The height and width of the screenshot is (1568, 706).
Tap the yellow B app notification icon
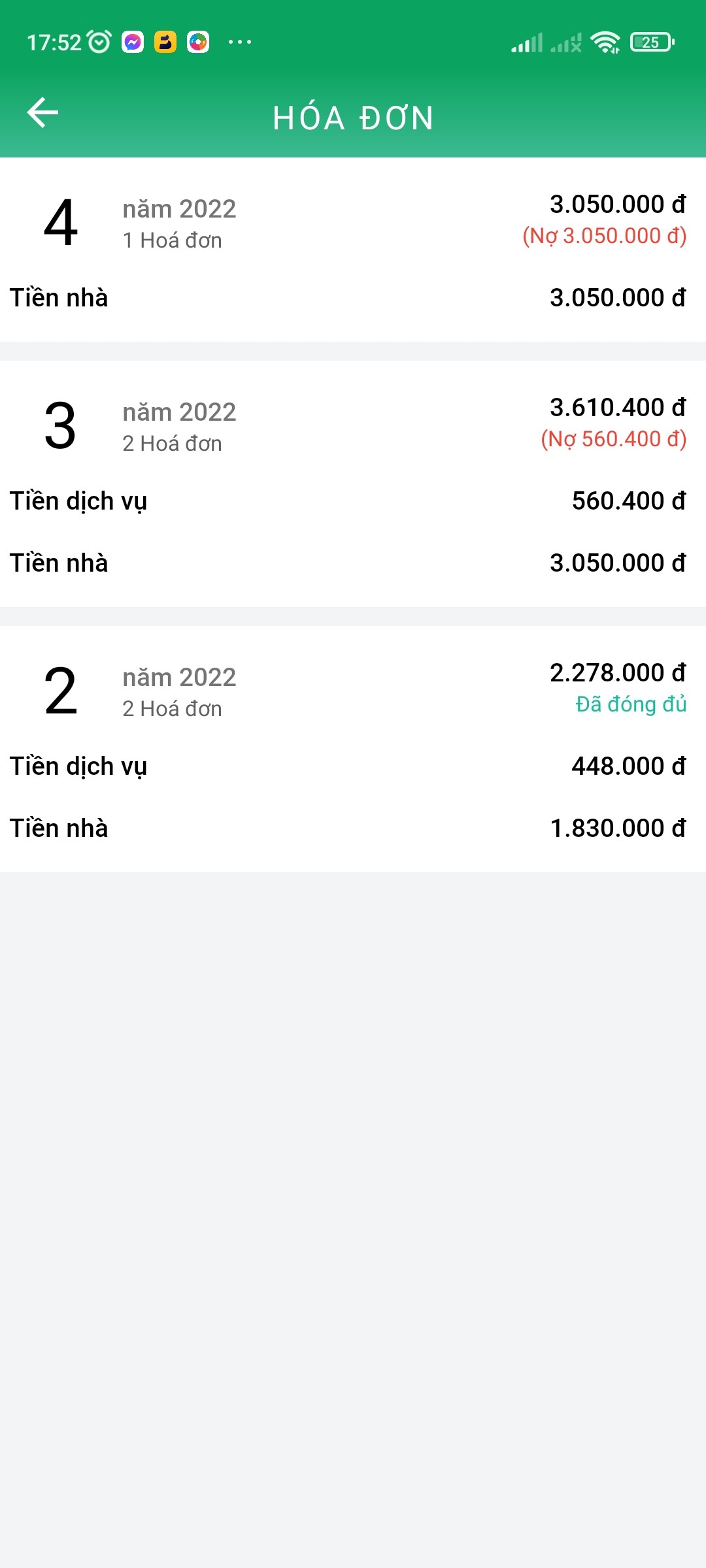click(x=165, y=42)
